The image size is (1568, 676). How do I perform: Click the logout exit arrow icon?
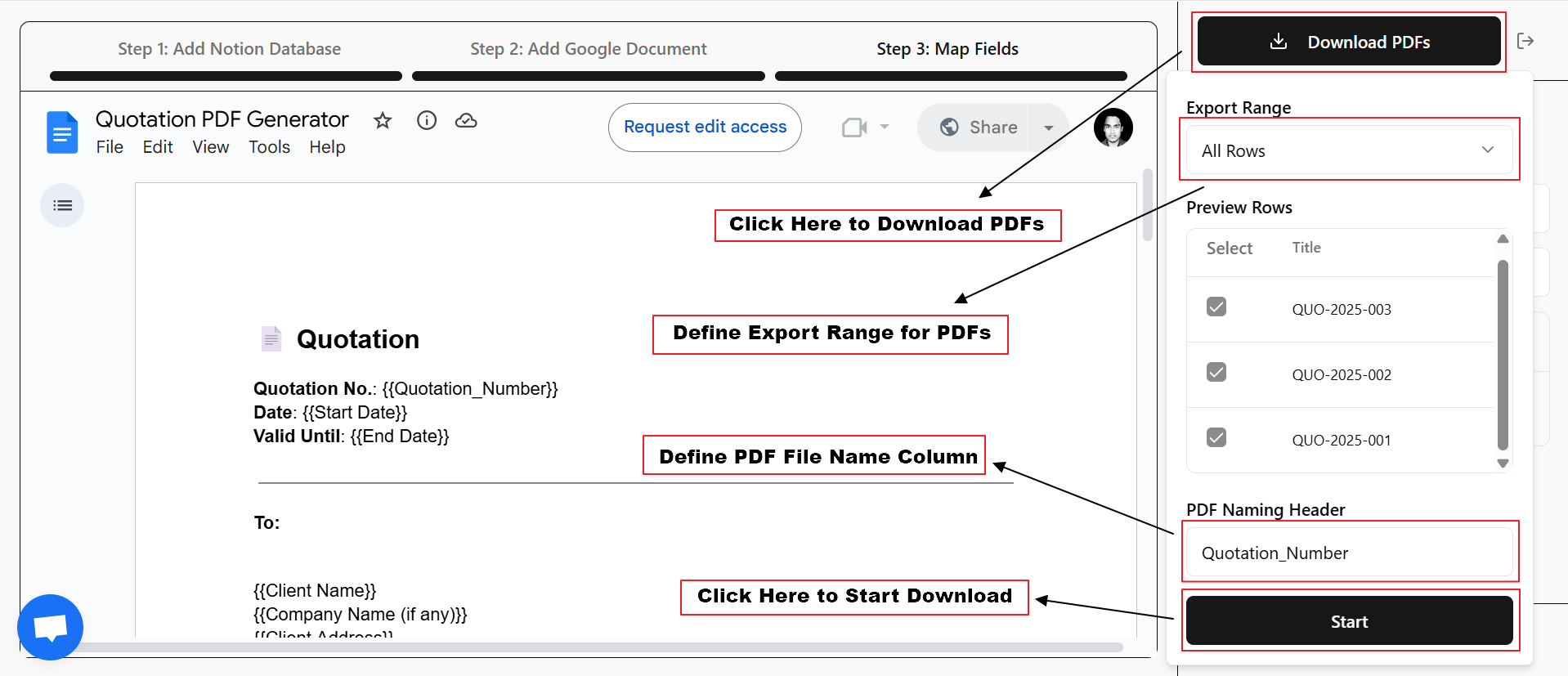1525,41
